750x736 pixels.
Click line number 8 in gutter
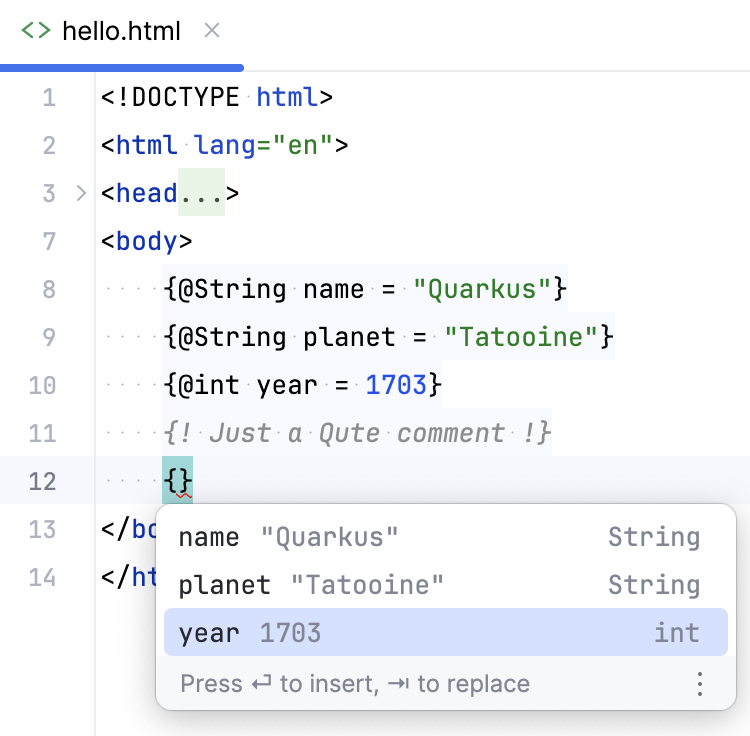50,289
